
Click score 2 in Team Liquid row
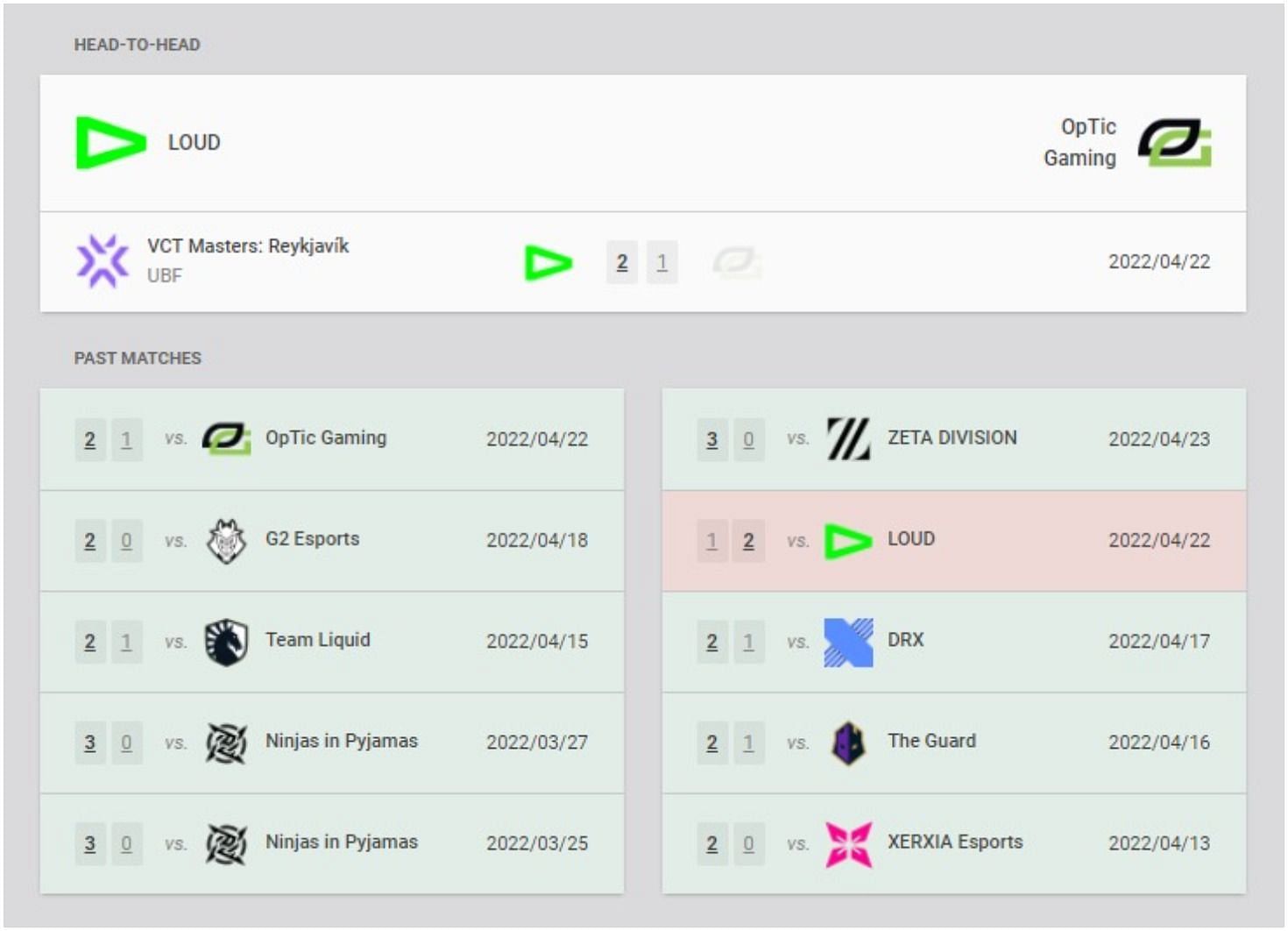click(x=90, y=642)
